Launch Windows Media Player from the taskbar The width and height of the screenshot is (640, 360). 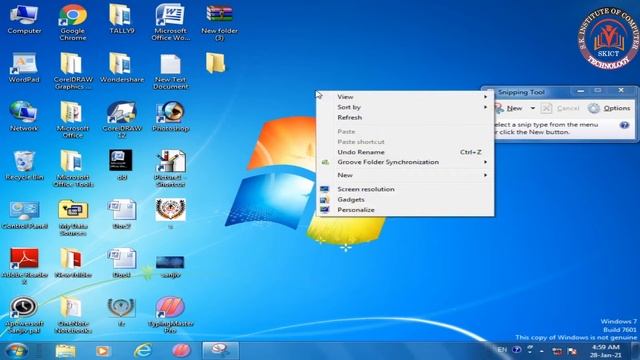click(103, 351)
